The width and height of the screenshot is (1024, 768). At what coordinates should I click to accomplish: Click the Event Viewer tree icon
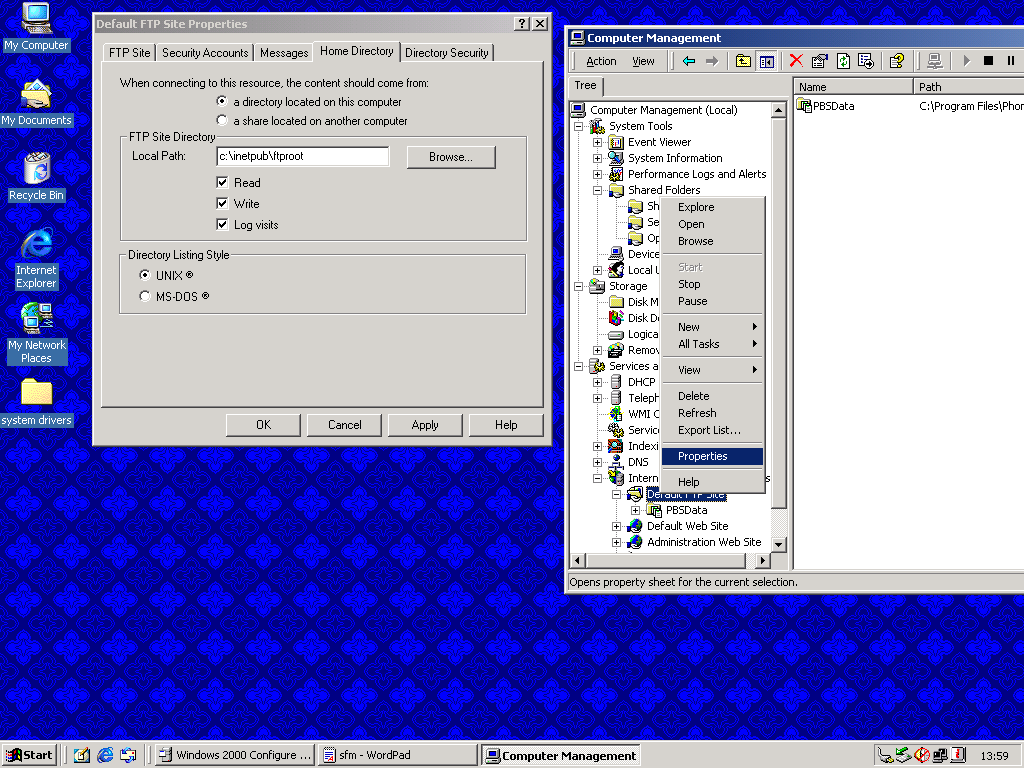[616, 142]
